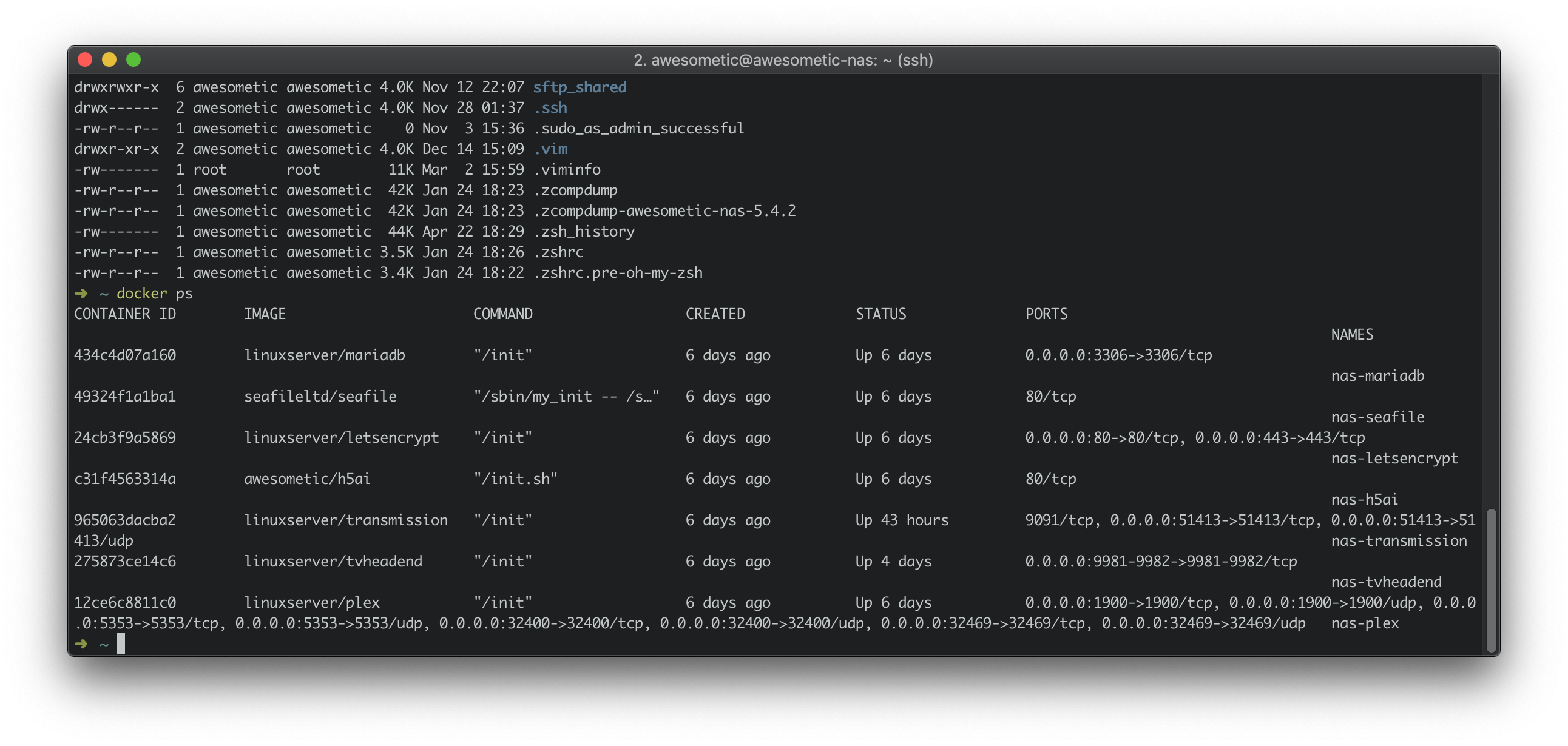Click the blue .ssh directory name
1568x746 pixels.
pos(550,108)
